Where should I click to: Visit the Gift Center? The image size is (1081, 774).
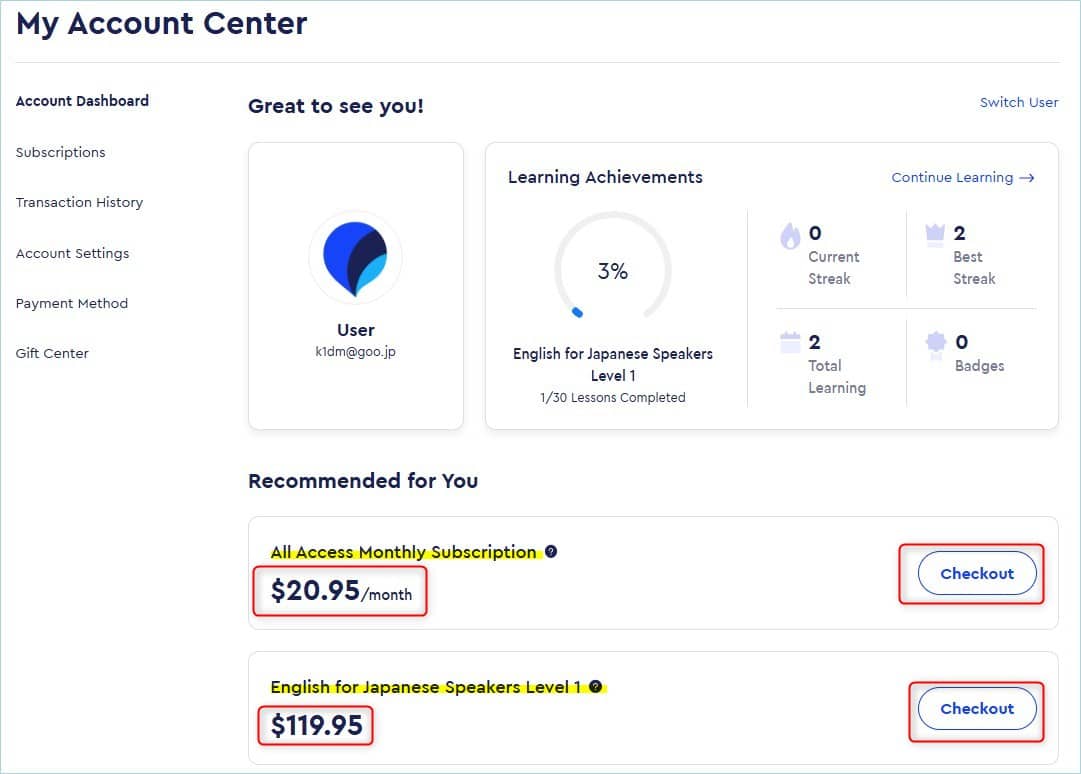(x=52, y=354)
